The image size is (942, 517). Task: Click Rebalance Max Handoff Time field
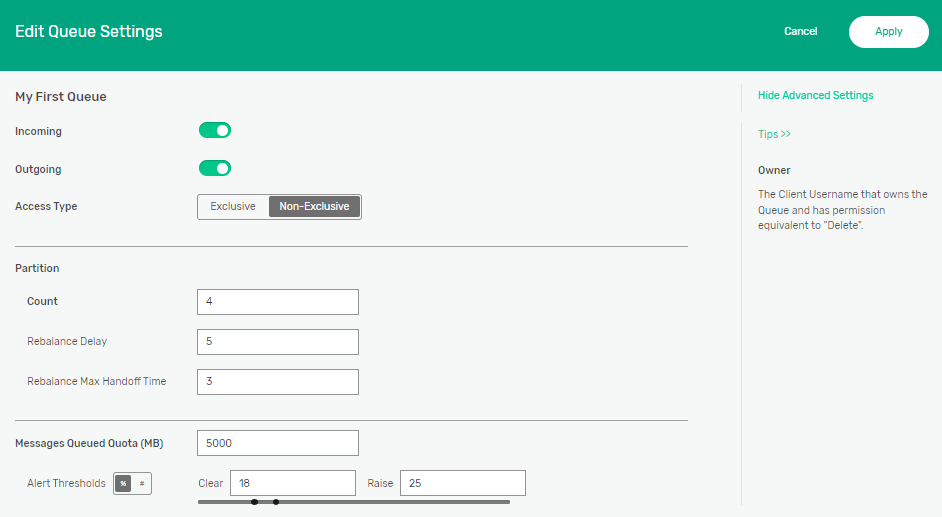coord(278,382)
